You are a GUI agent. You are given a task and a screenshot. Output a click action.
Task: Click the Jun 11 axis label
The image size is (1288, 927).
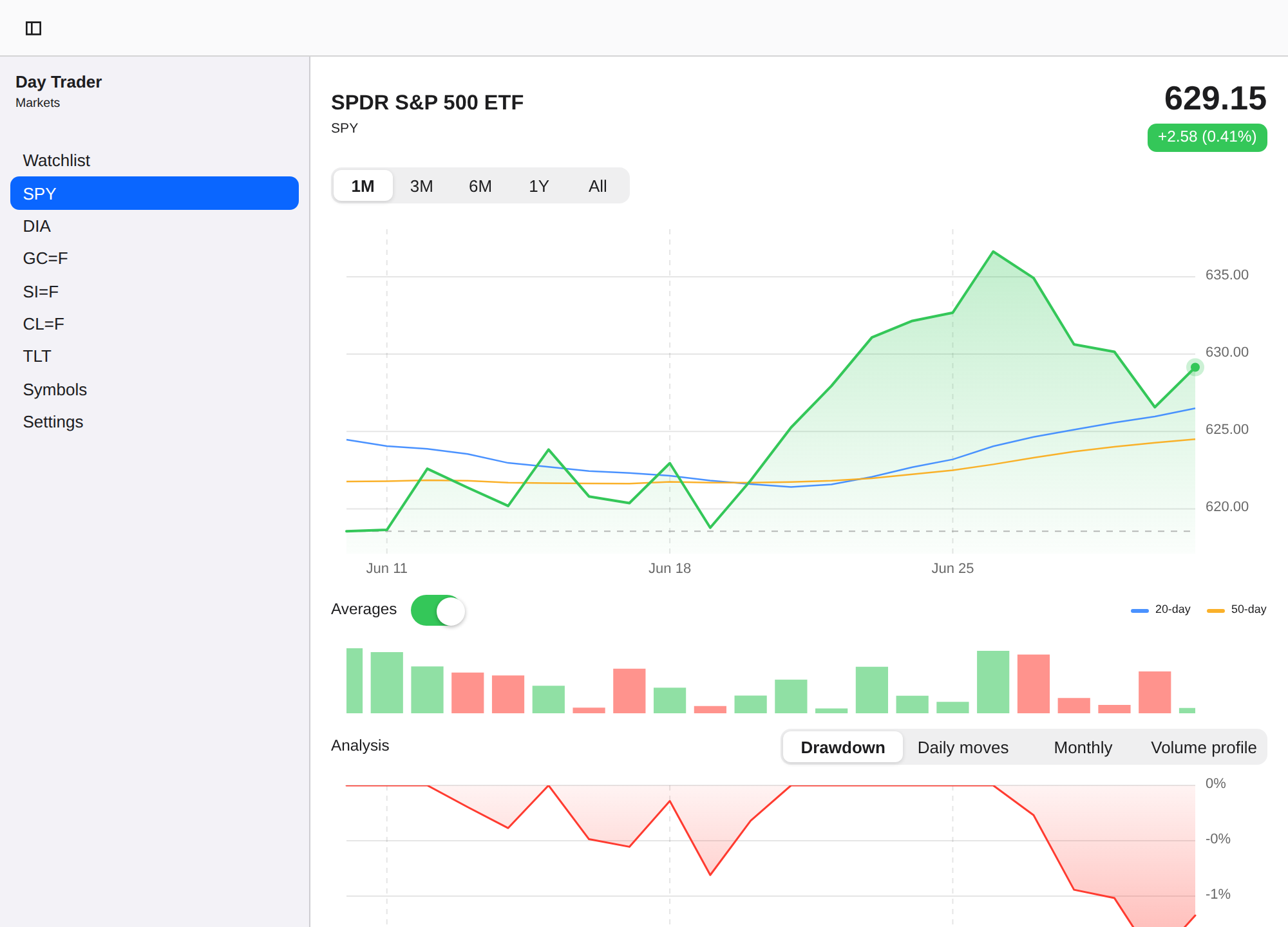(x=386, y=568)
